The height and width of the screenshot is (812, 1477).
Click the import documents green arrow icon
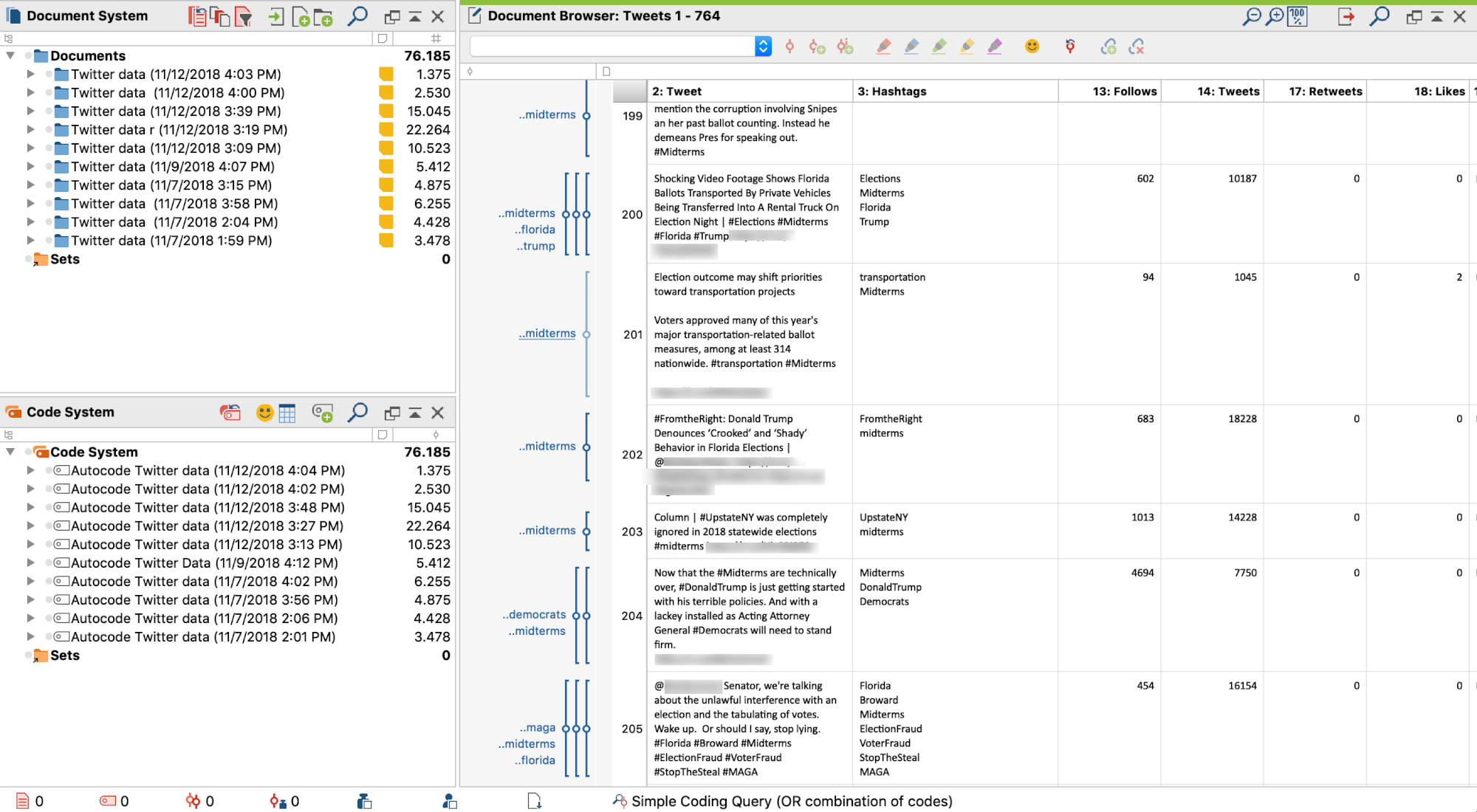tap(276, 16)
